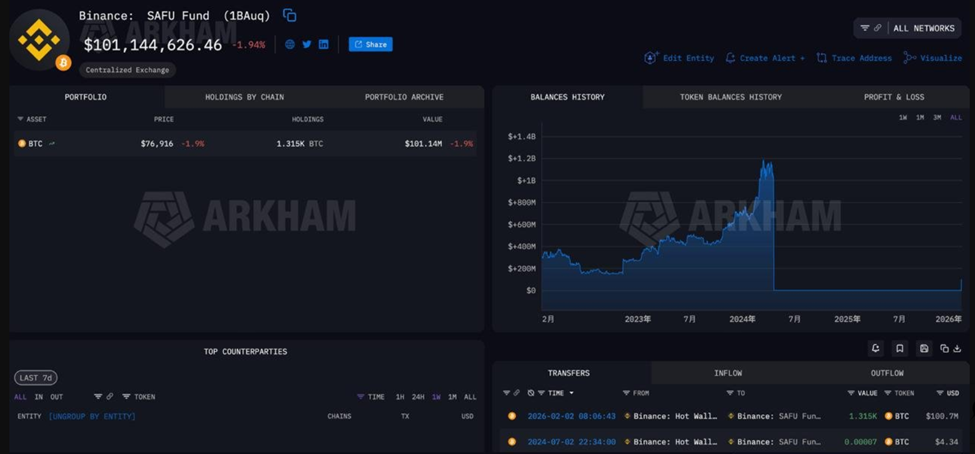Click the chain-link filter icon in Top Counterparties

click(x=109, y=396)
